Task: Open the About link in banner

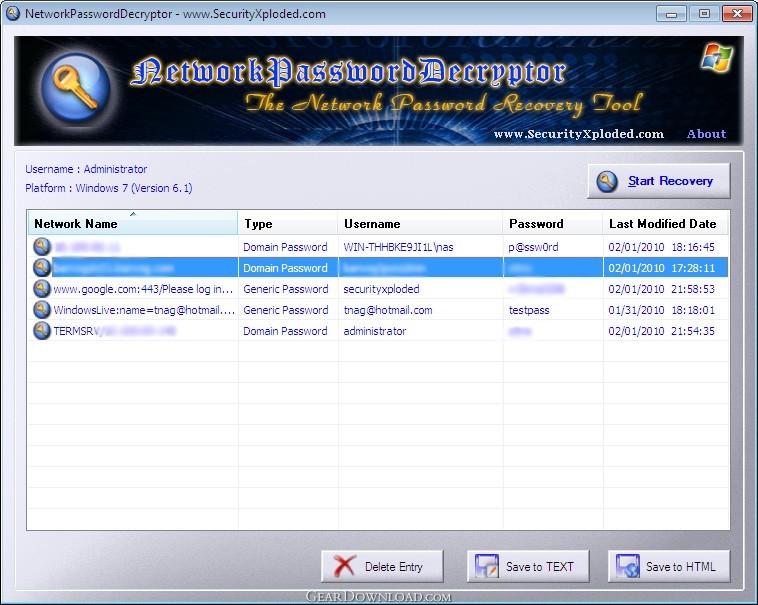Action: point(706,134)
